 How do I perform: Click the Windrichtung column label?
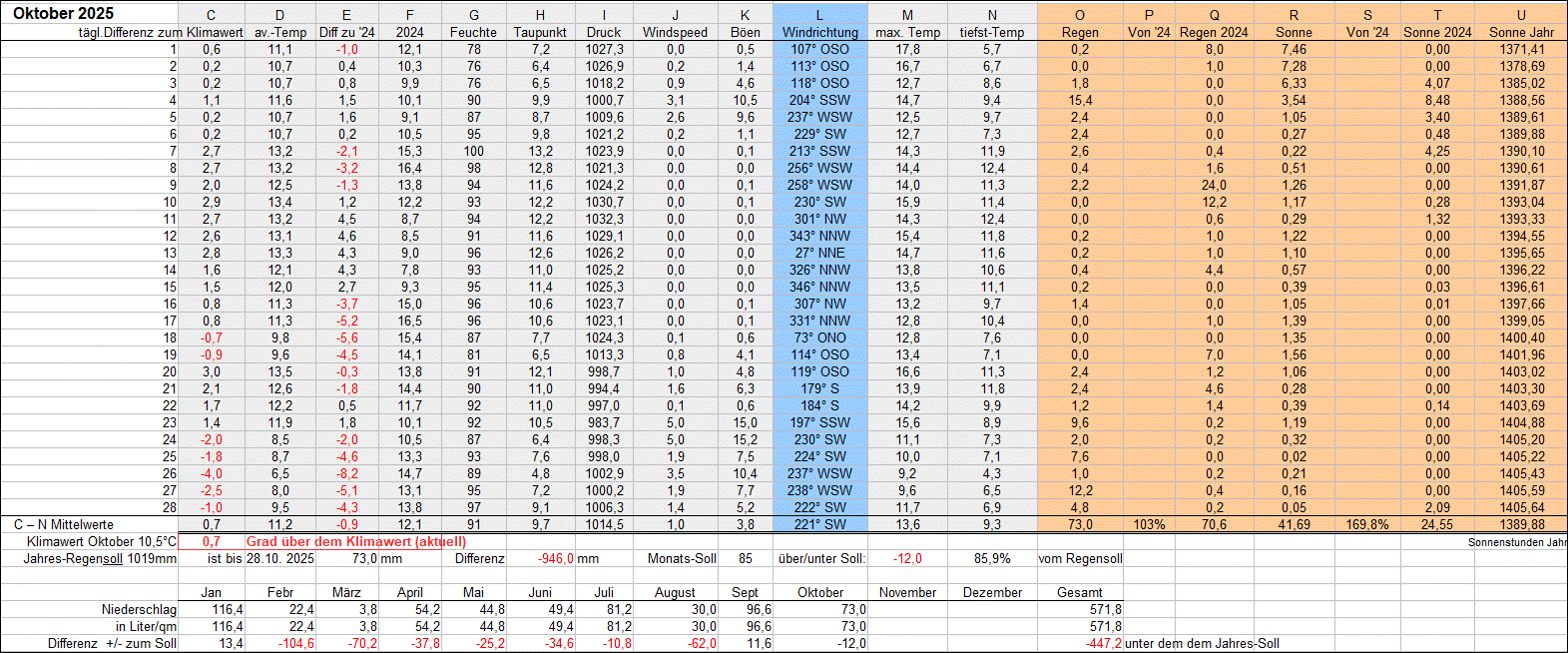point(819,32)
